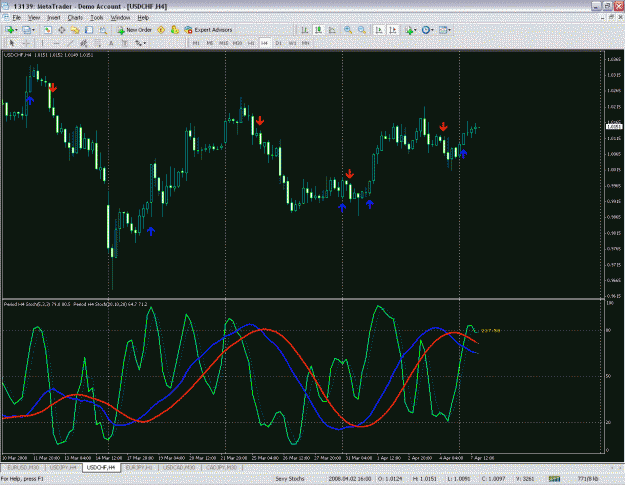
Task: Switch the chart to M30 timeframe
Action: [238, 43]
